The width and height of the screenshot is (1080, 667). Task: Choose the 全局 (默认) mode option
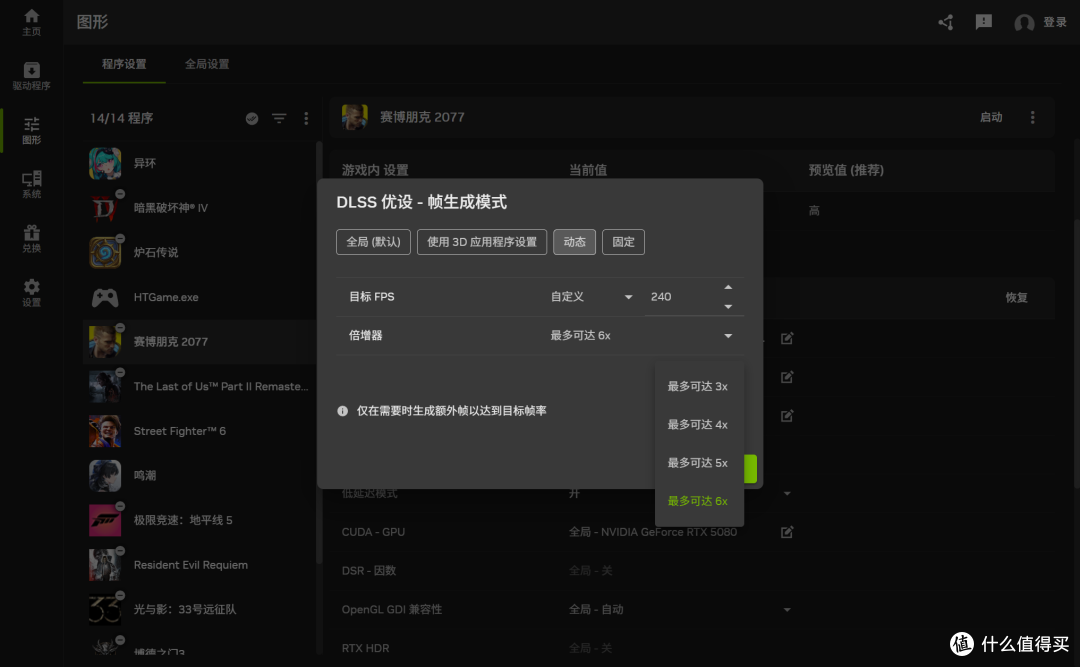tap(373, 242)
